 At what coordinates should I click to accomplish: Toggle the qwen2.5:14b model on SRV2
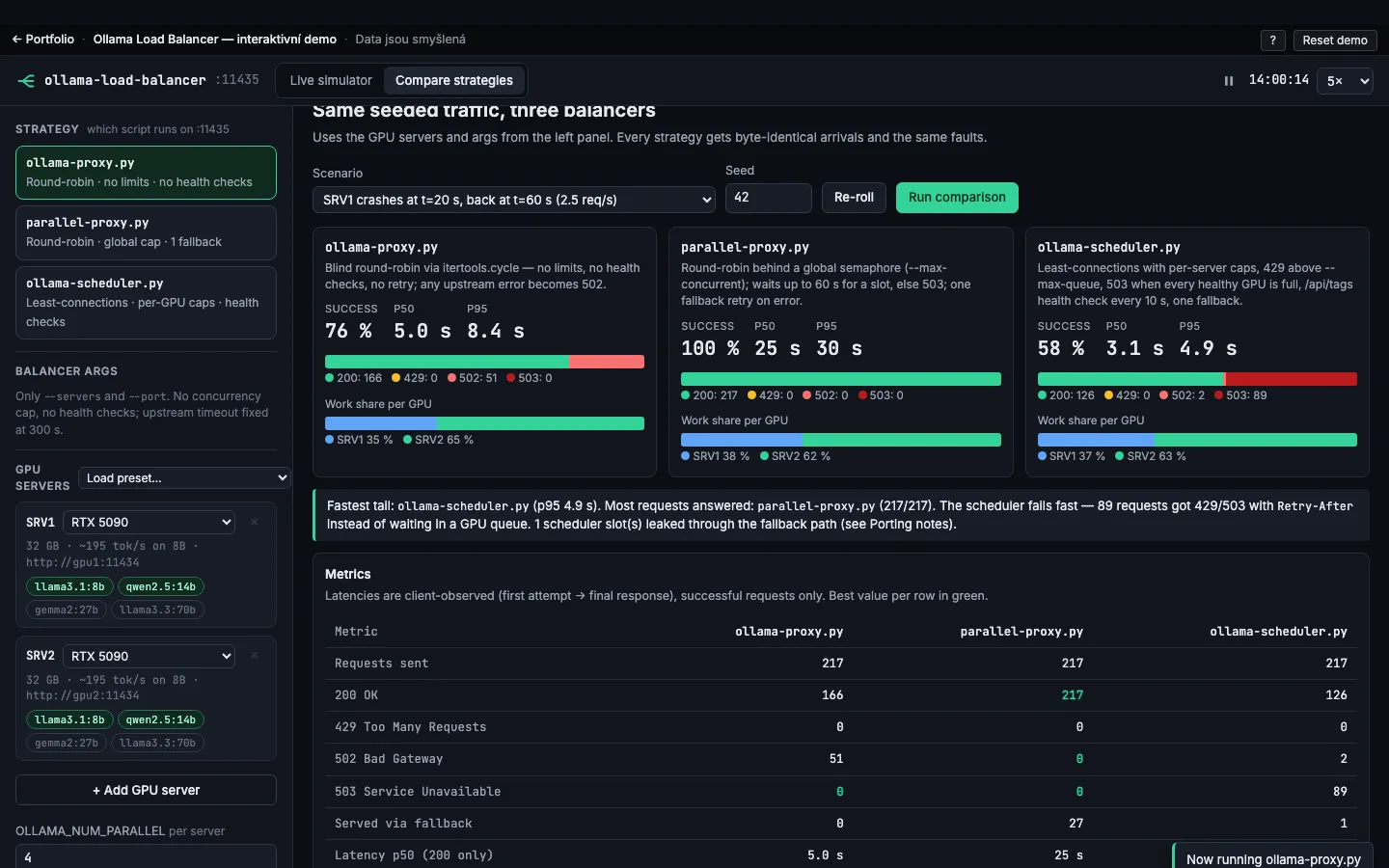point(160,719)
